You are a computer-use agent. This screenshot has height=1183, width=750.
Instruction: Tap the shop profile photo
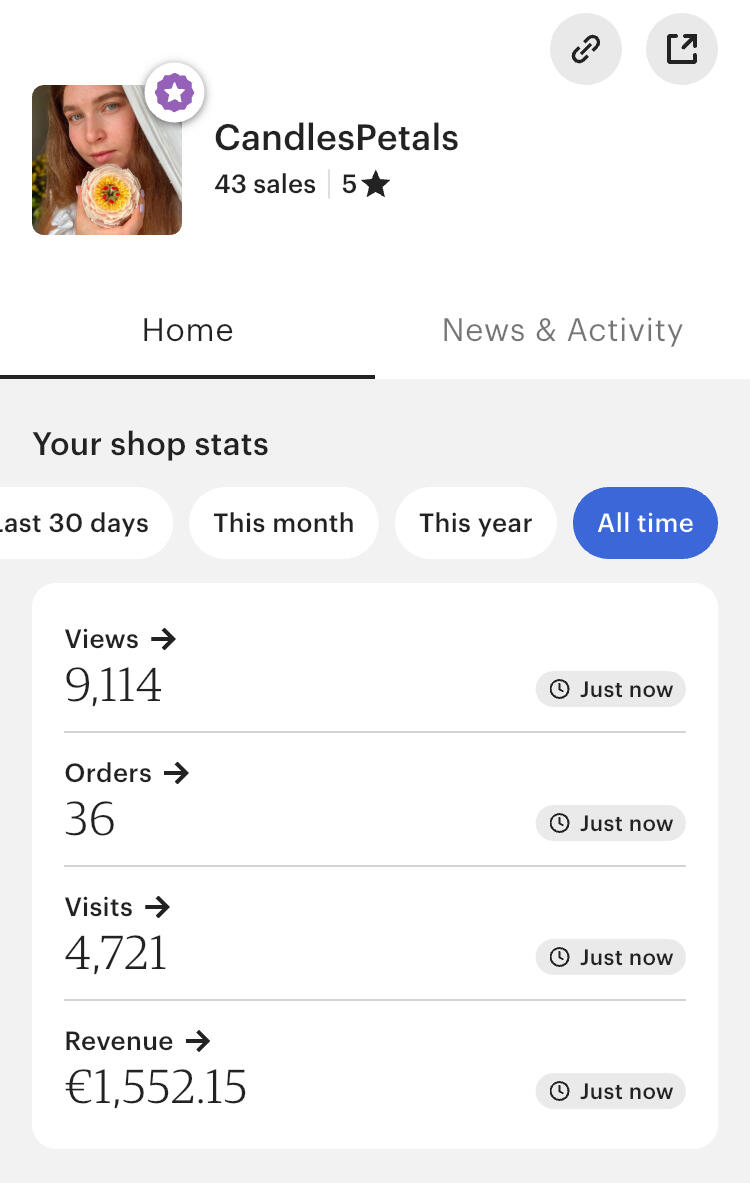coord(107,160)
